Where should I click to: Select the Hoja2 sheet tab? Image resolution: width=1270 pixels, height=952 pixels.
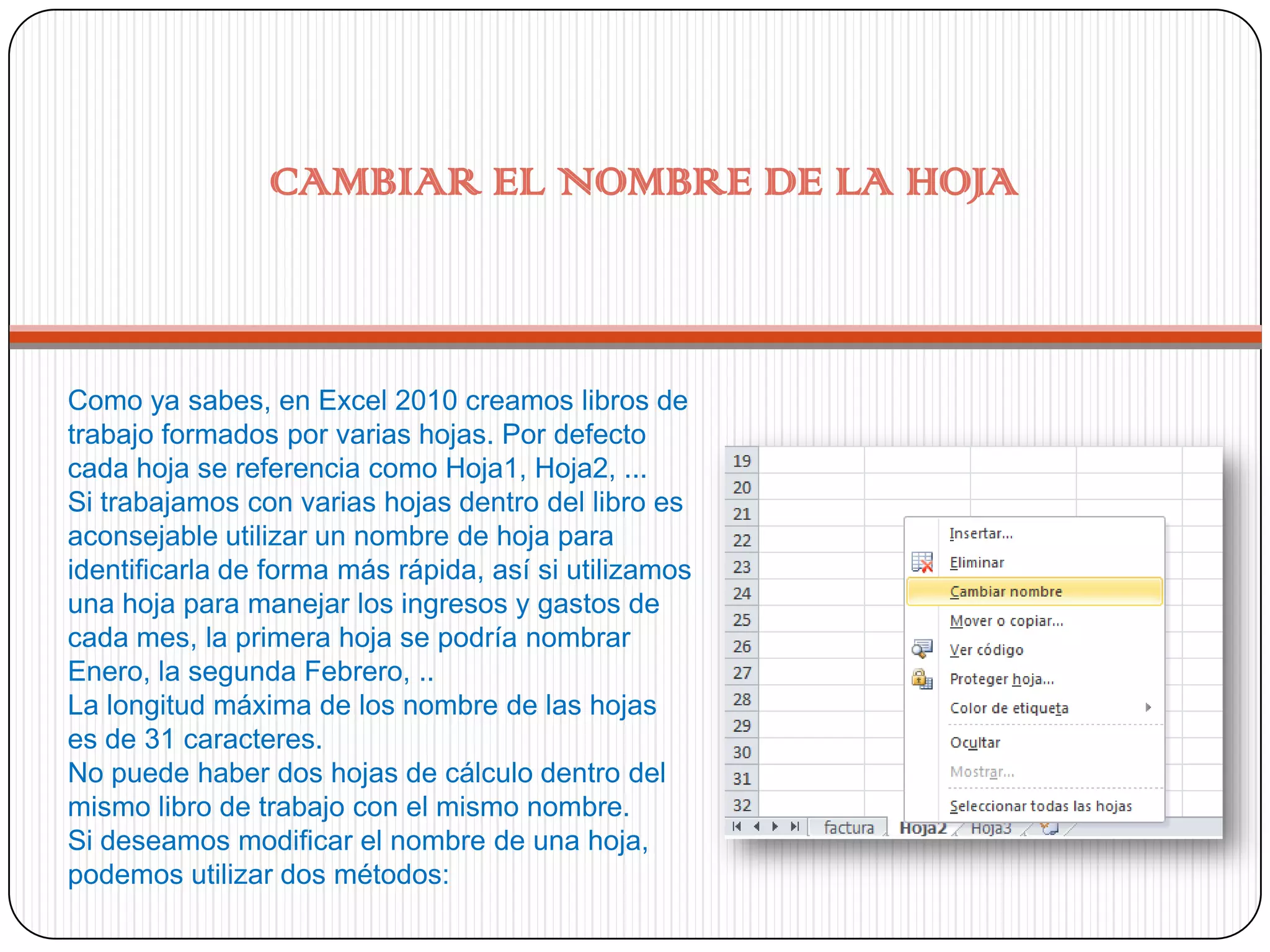coord(923,828)
